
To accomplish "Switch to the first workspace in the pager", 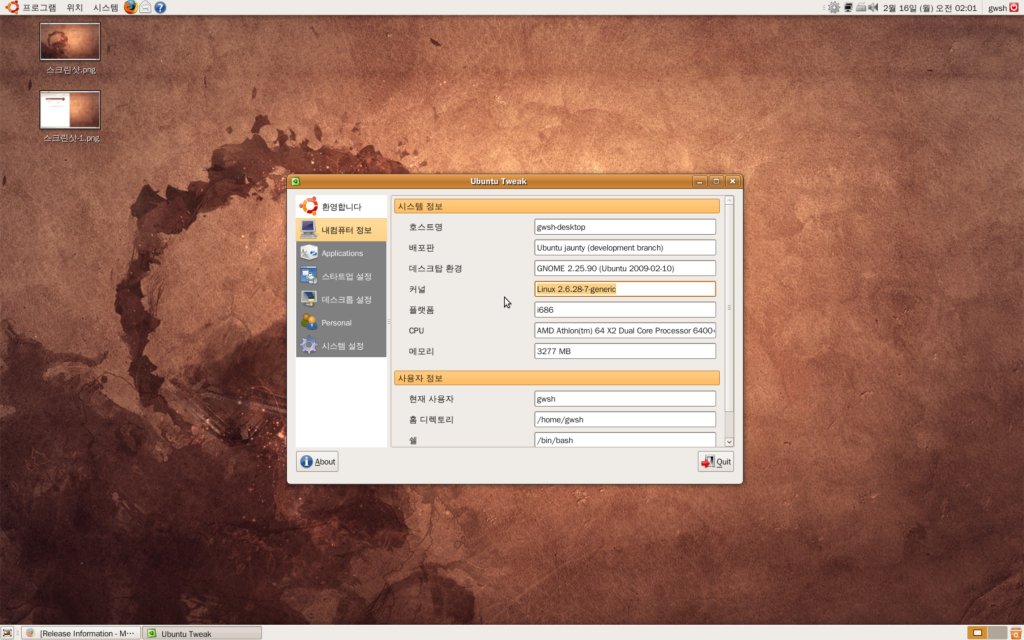I will click(977, 633).
